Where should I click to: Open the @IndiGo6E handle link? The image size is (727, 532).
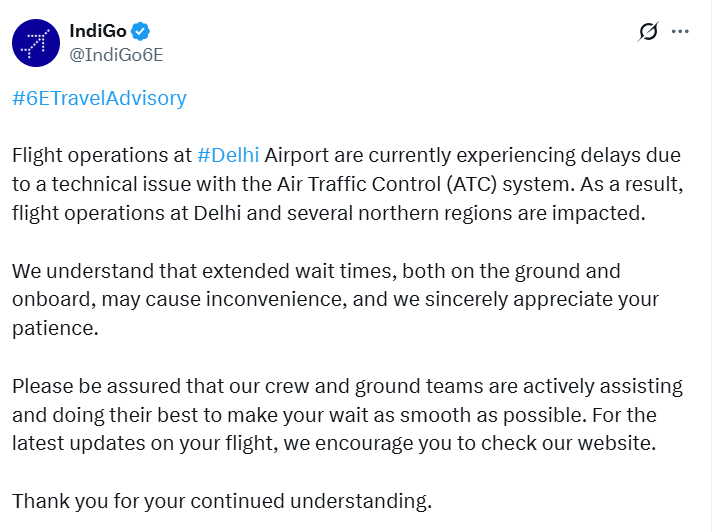115,54
